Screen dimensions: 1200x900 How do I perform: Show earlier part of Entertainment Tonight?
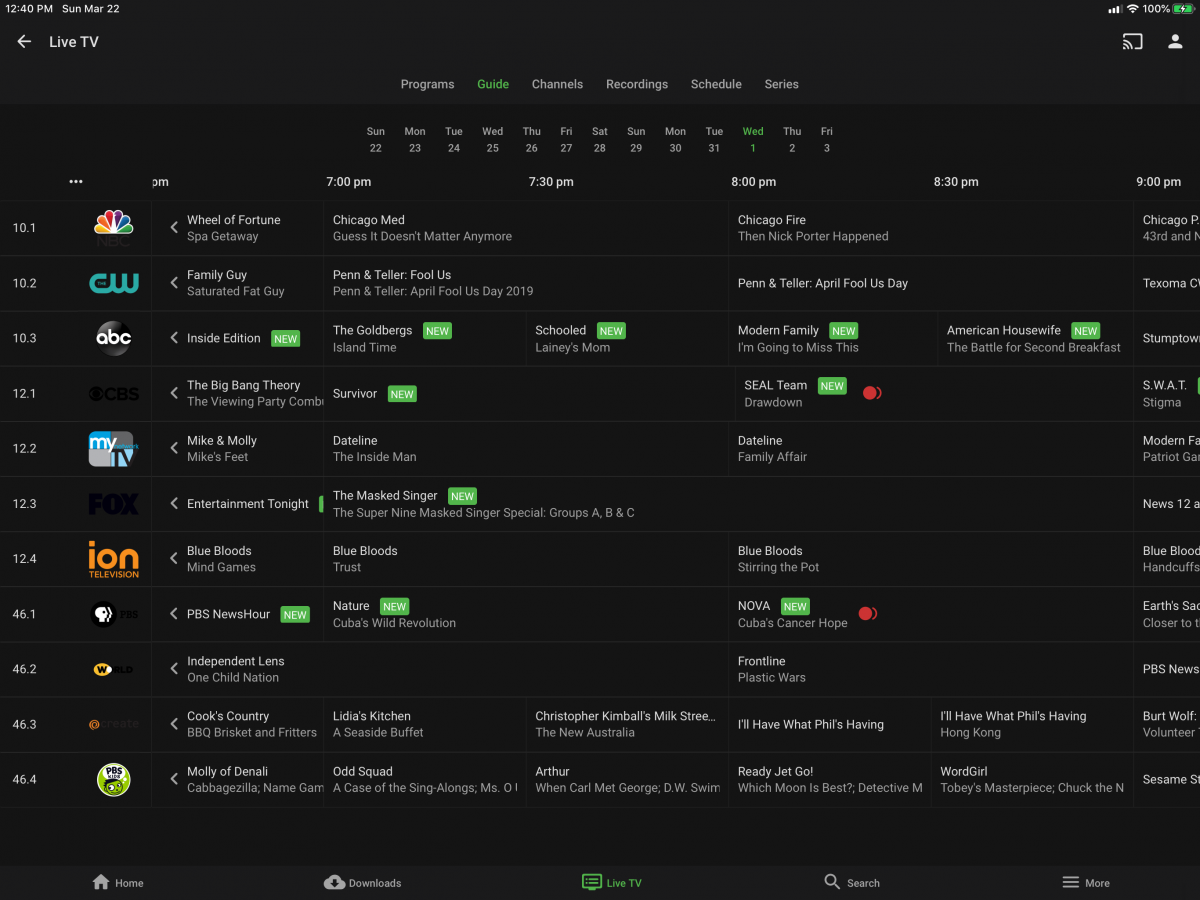174,504
